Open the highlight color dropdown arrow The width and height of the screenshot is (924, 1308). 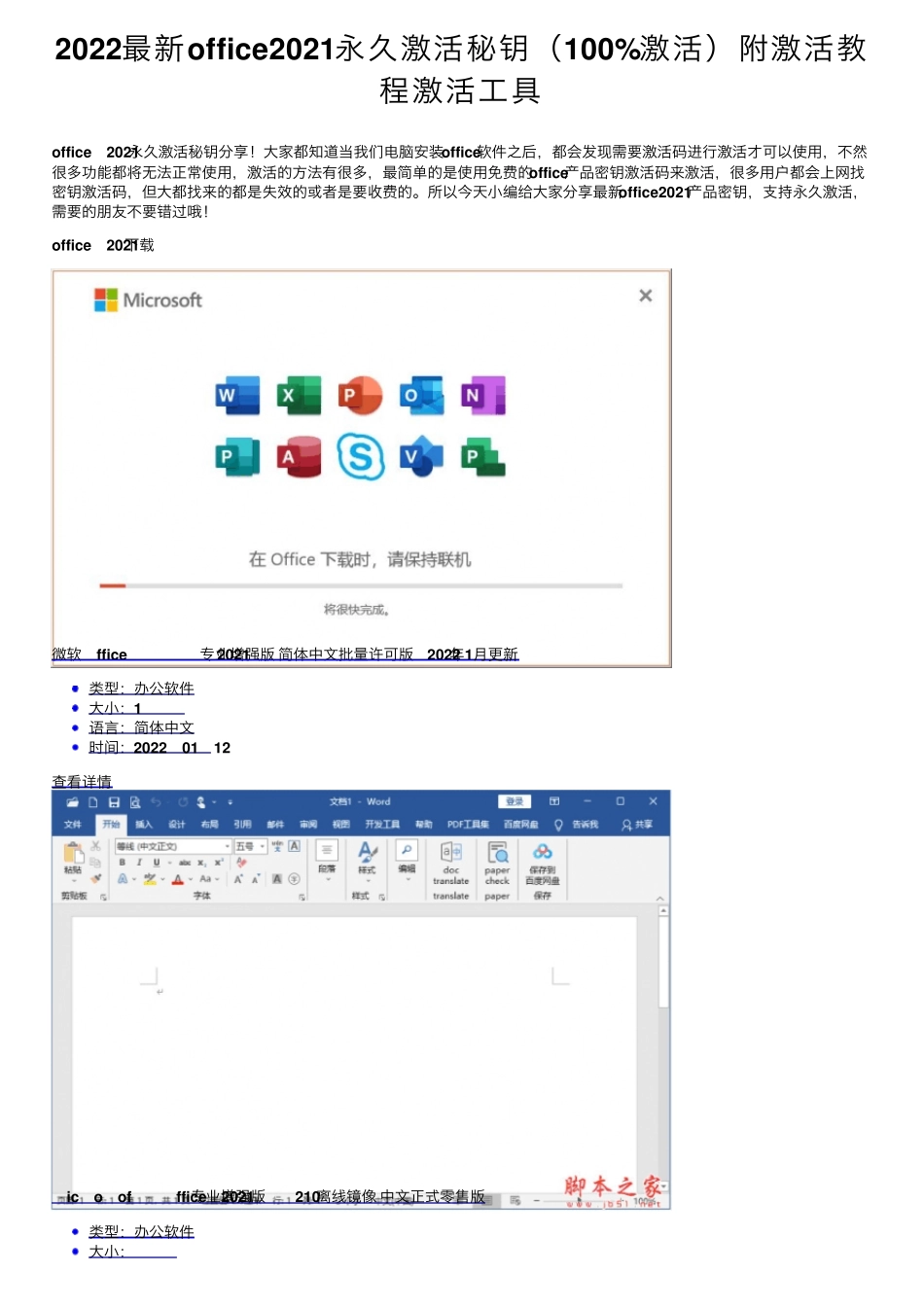click(x=162, y=878)
